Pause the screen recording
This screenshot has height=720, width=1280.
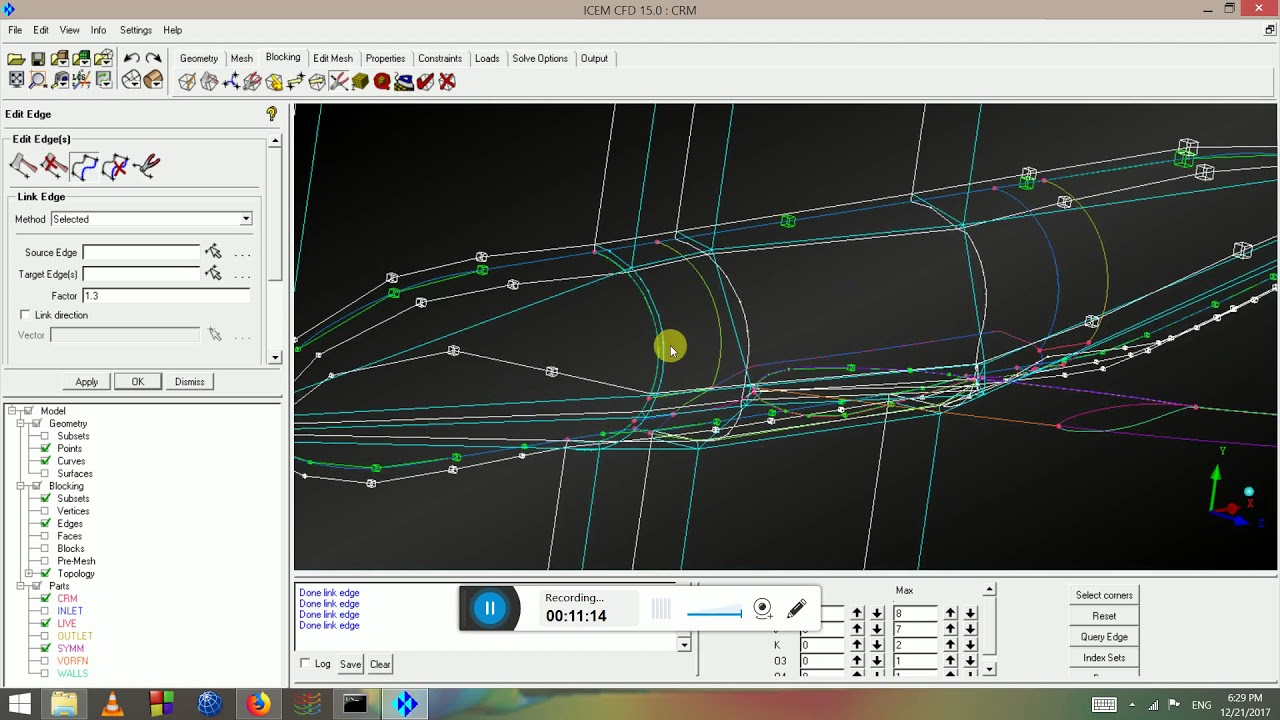(490, 608)
